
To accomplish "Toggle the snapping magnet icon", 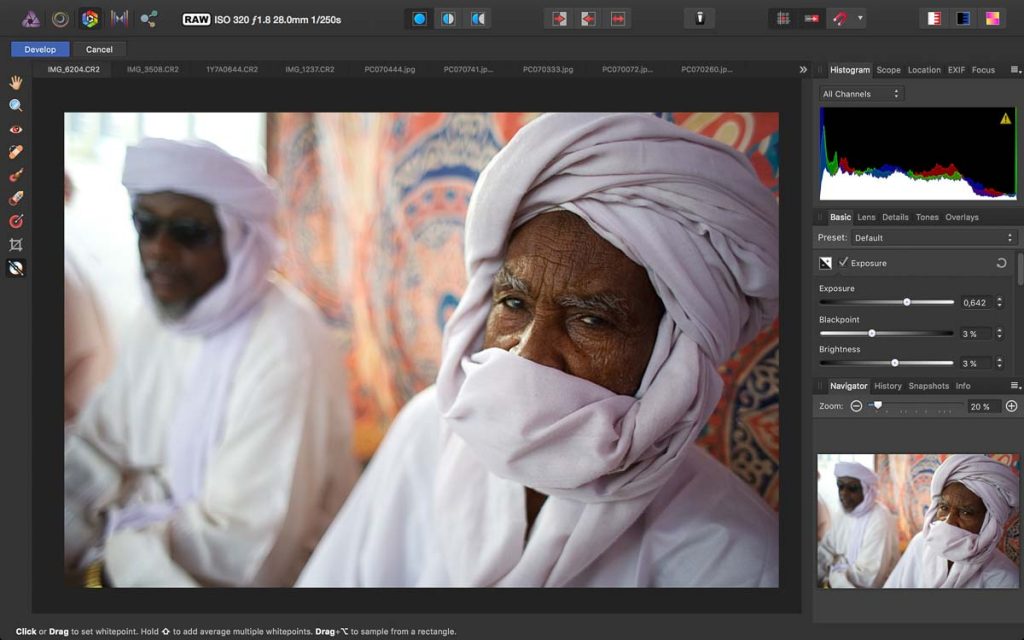I will (840, 18).
